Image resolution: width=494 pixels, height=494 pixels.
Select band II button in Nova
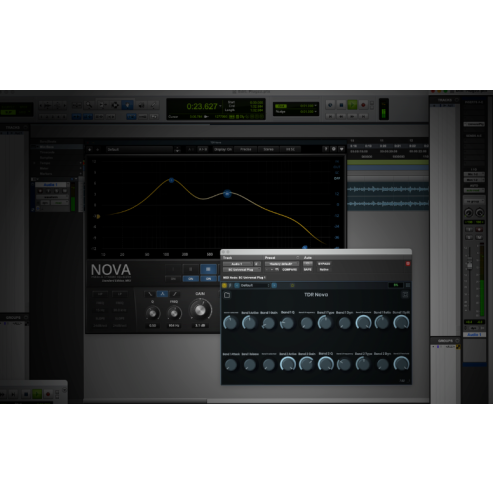pos(191,269)
